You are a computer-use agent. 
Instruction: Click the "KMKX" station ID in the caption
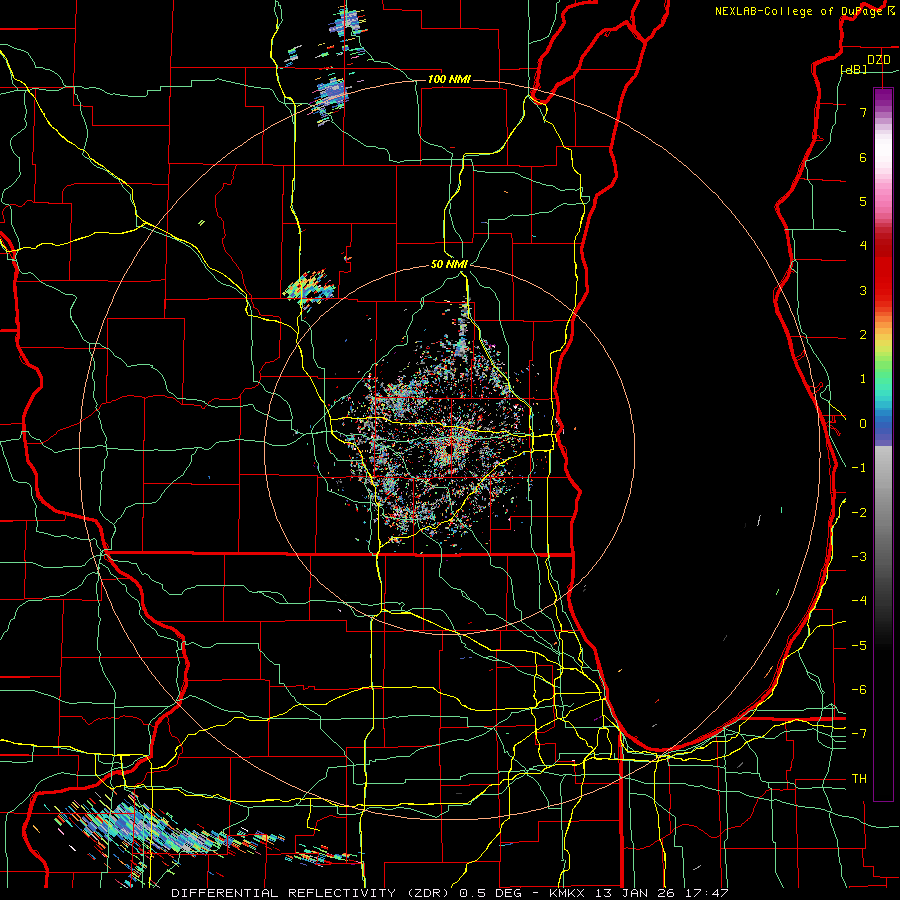[x=567, y=893]
